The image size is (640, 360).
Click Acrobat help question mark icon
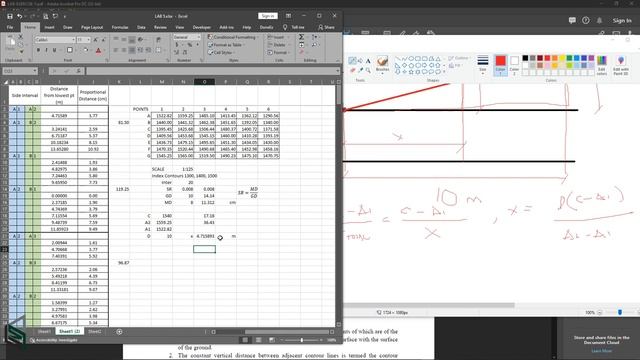[586, 20]
